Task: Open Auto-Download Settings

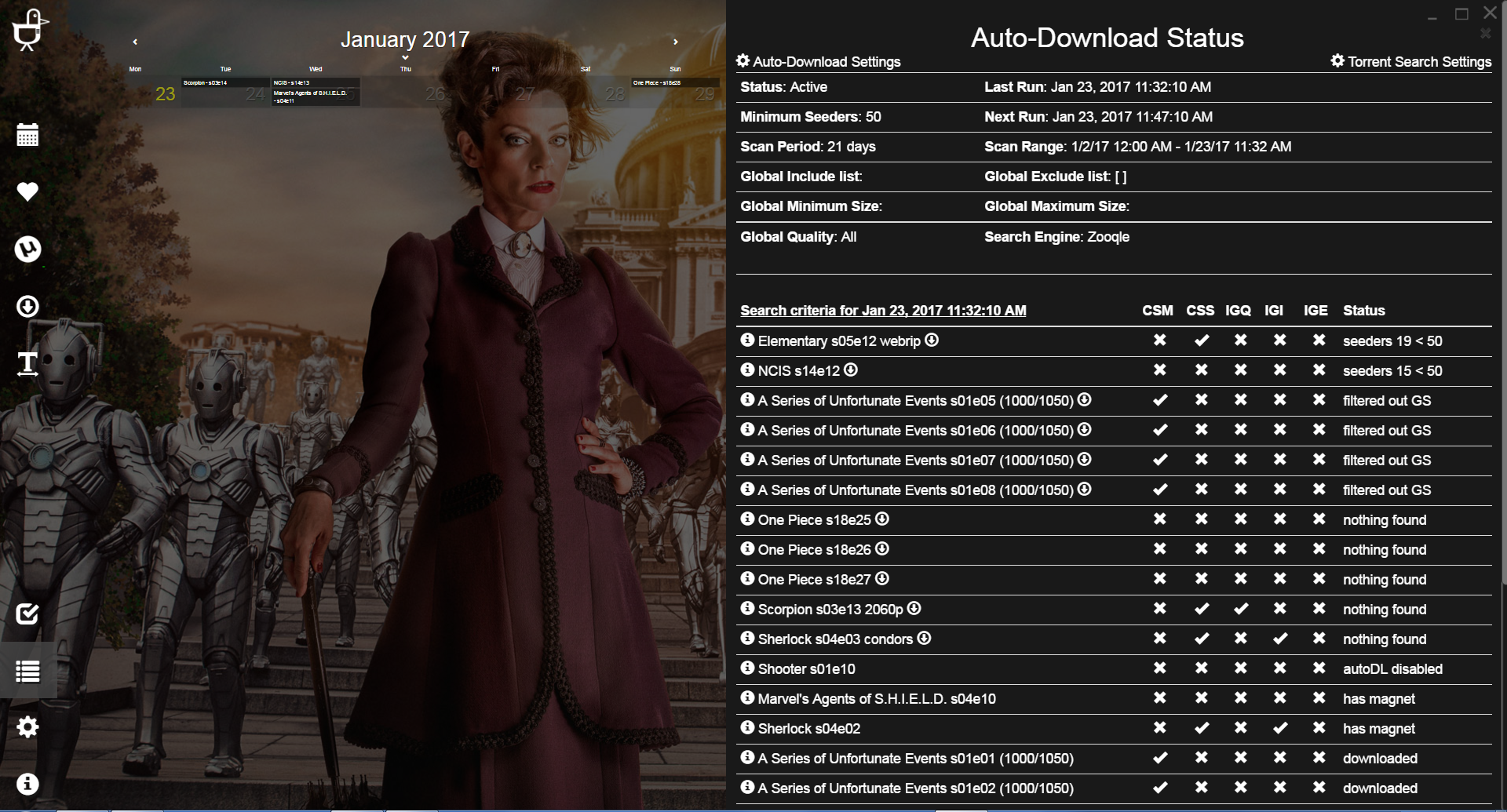Action: pos(818,61)
